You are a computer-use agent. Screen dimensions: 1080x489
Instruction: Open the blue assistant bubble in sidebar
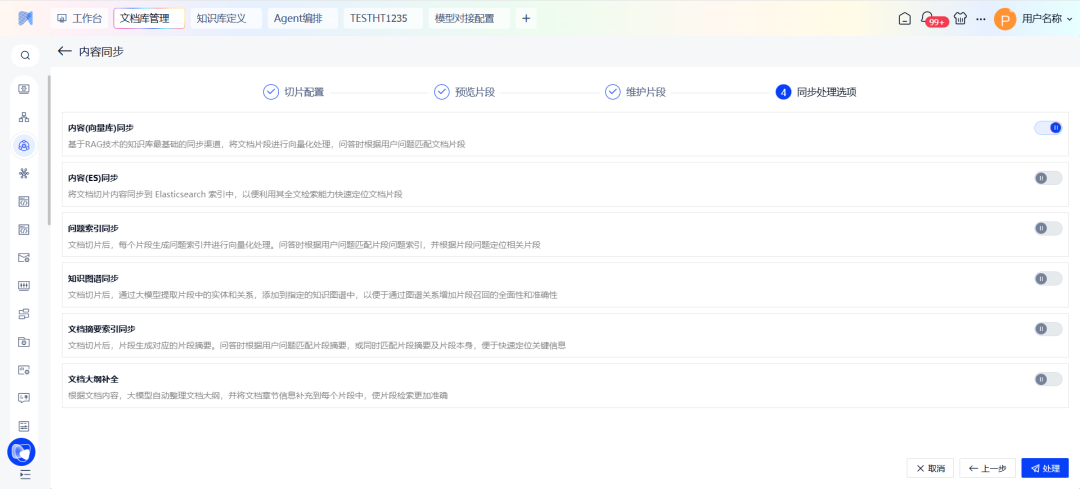click(x=21, y=452)
